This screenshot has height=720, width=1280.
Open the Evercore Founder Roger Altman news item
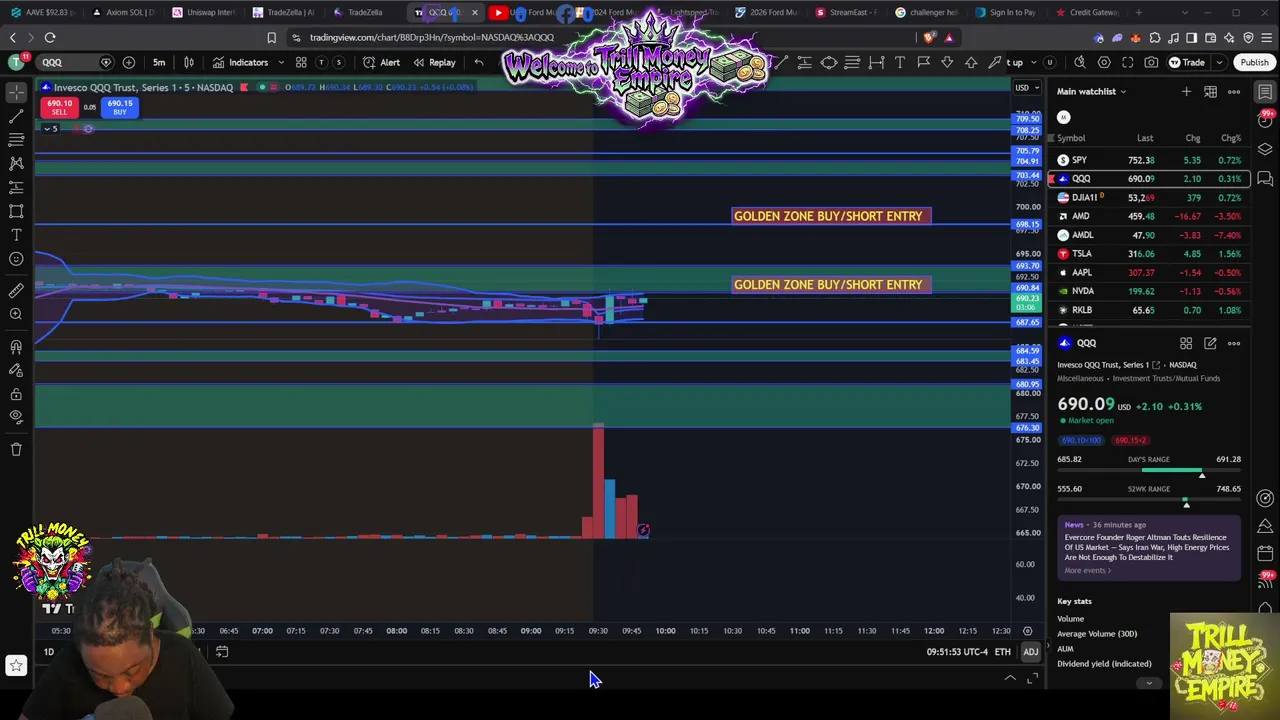(1146, 547)
